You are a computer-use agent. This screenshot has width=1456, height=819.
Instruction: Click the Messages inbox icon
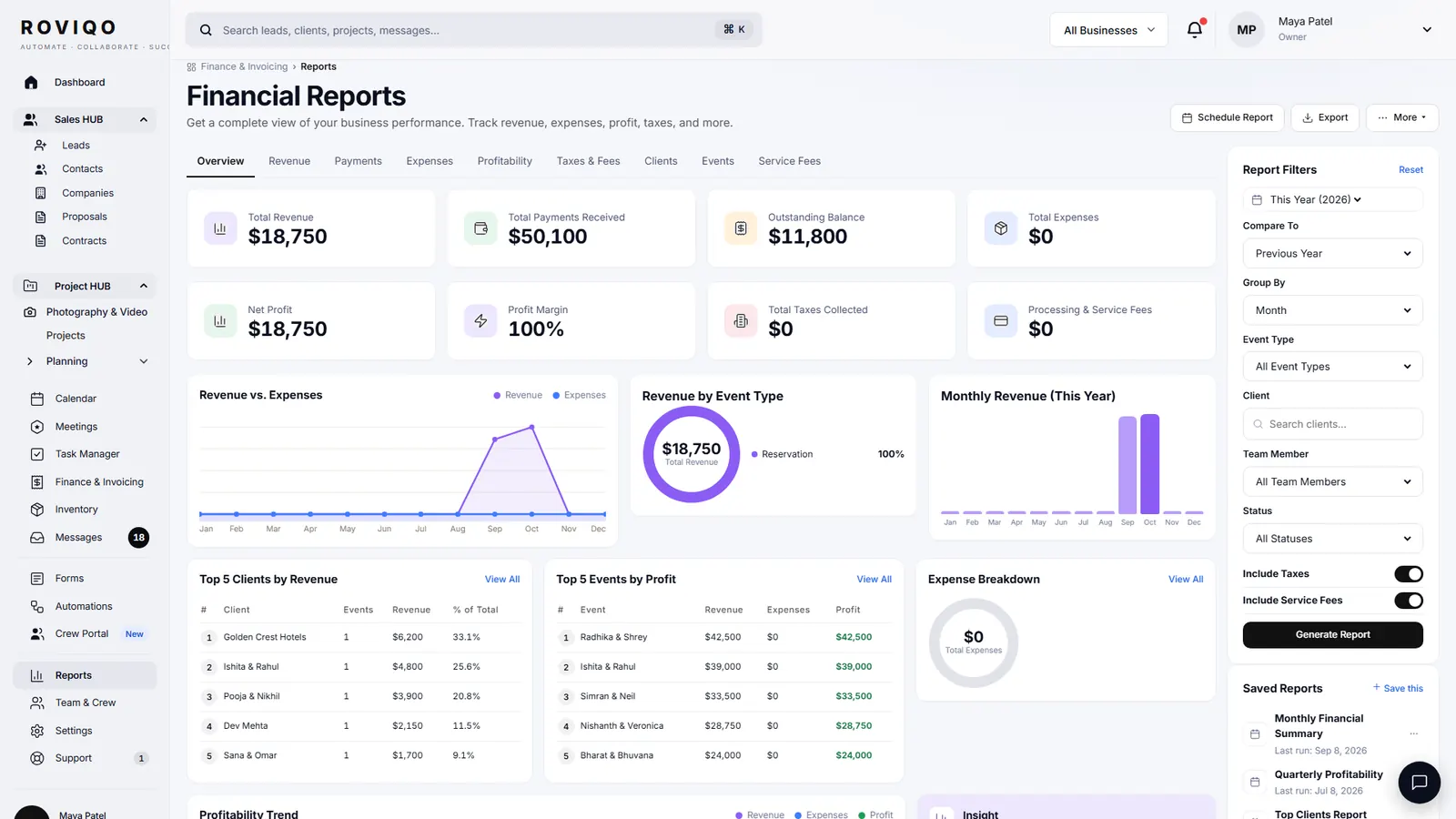37,538
